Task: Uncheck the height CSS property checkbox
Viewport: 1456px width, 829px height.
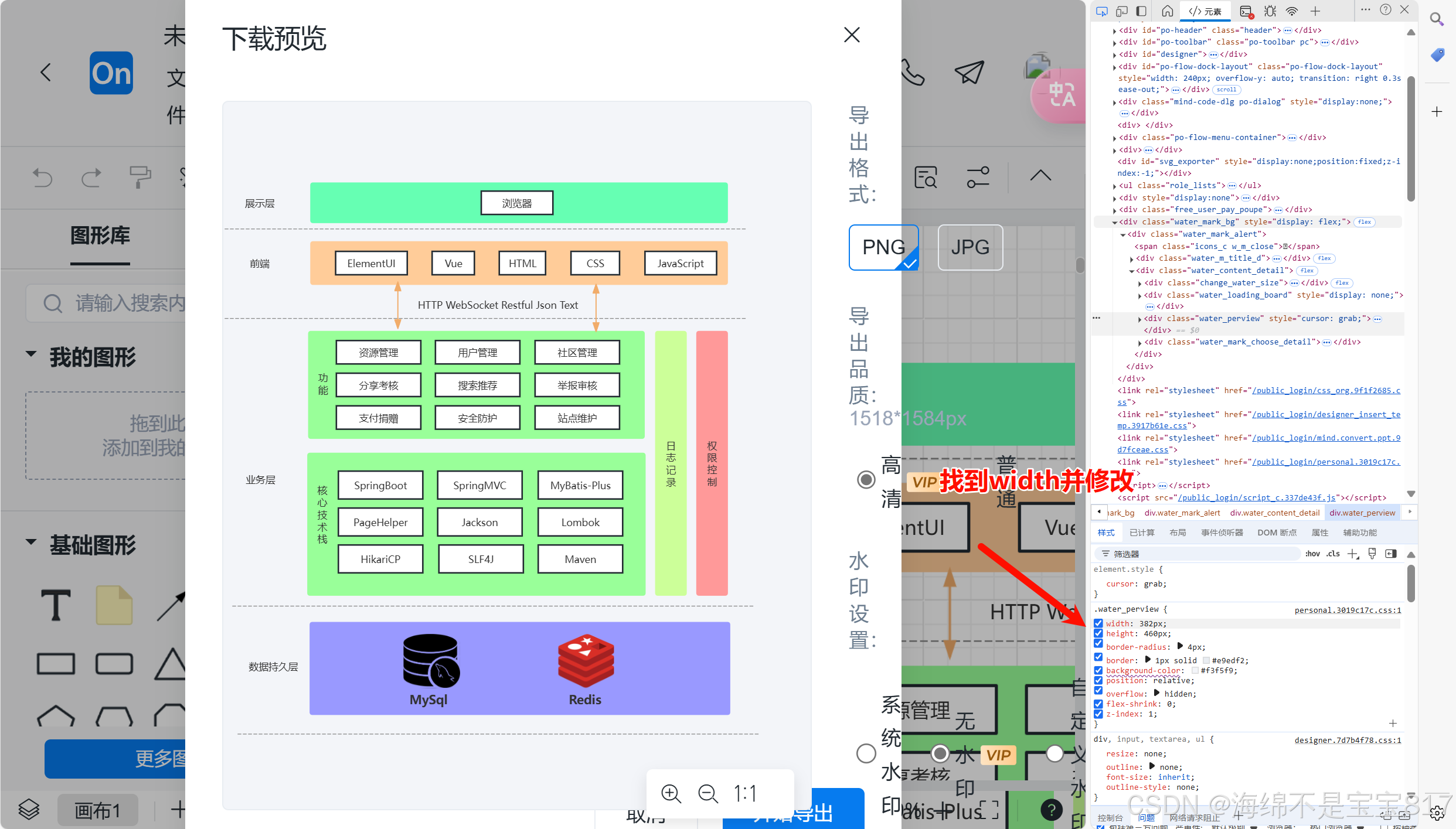Action: coord(1098,633)
